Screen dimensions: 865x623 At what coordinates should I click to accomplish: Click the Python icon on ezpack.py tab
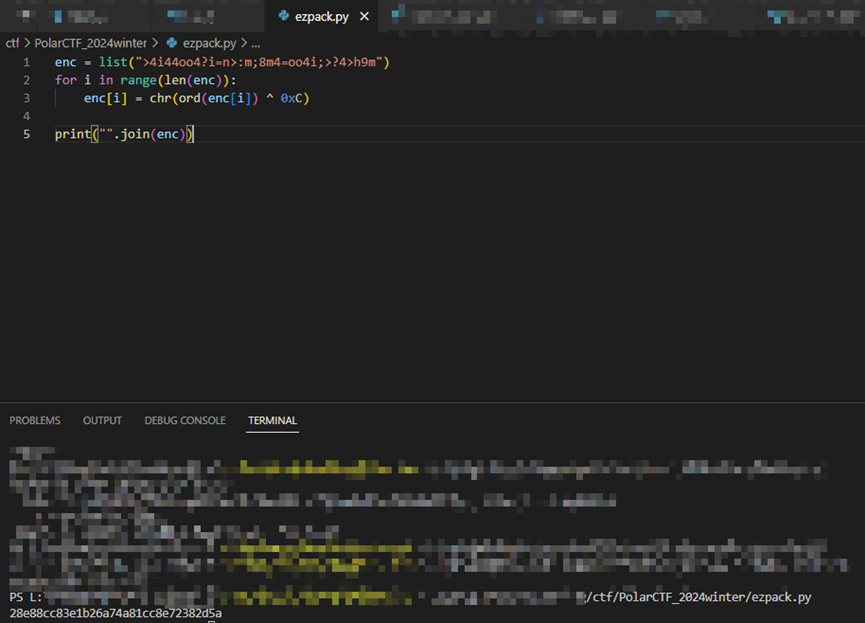coord(284,17)
